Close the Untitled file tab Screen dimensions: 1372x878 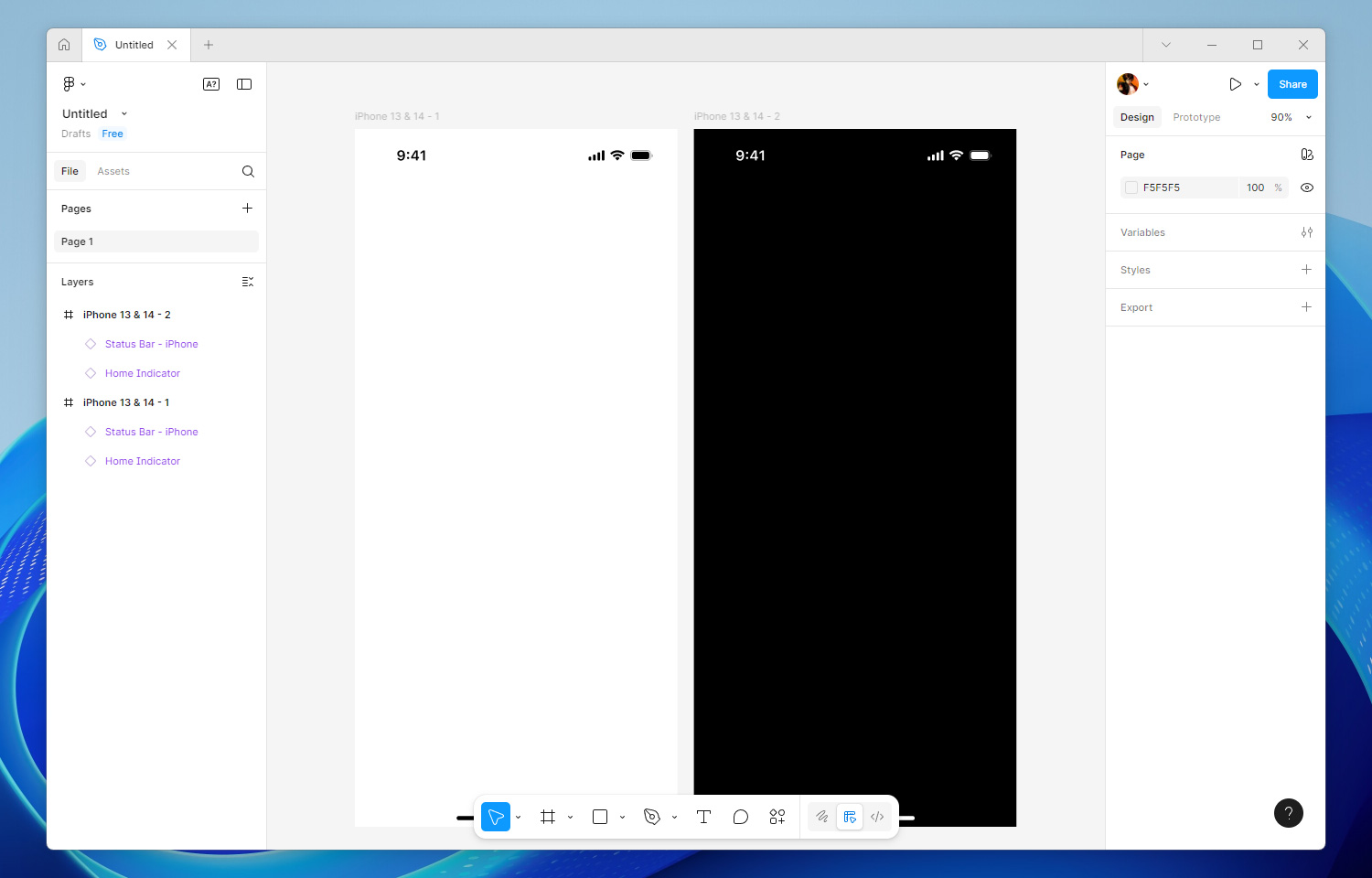[x=172, y=45]
